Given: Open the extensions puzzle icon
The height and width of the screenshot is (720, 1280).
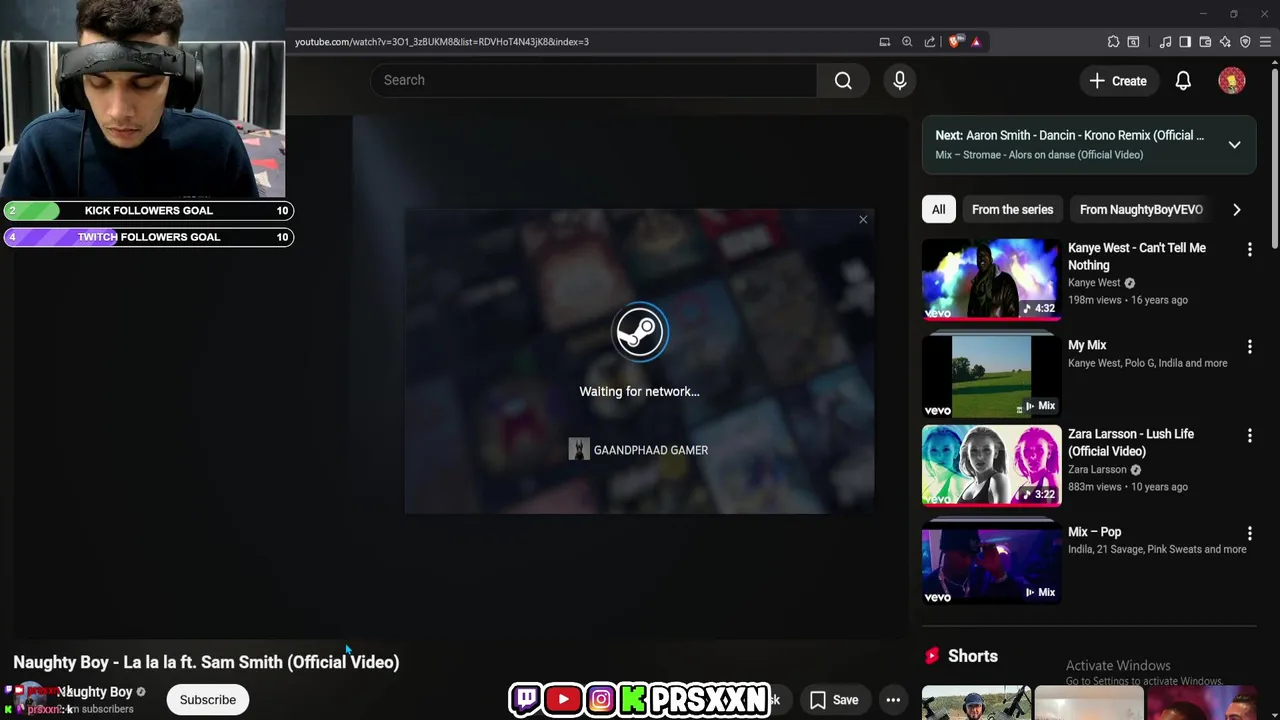Looking at the screenshot, I should point(1113,42).
